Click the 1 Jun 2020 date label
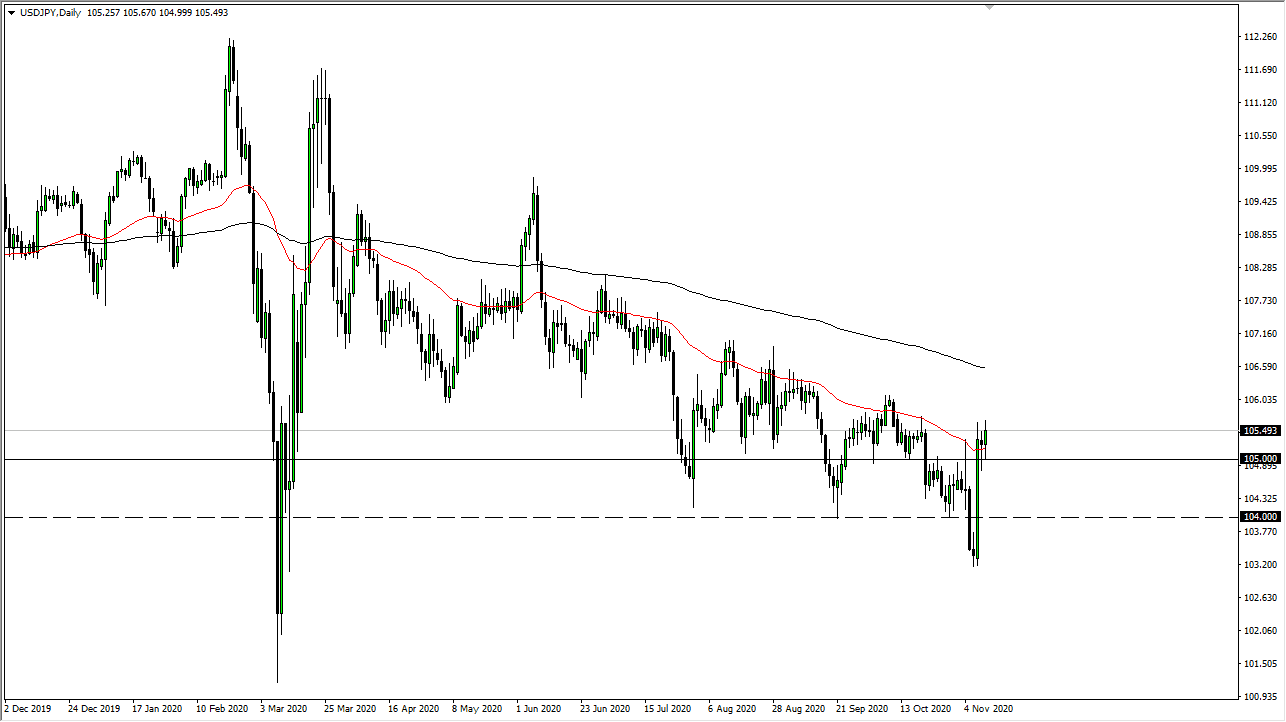This screenshot has width=1286, height=722. coord(537,708)
